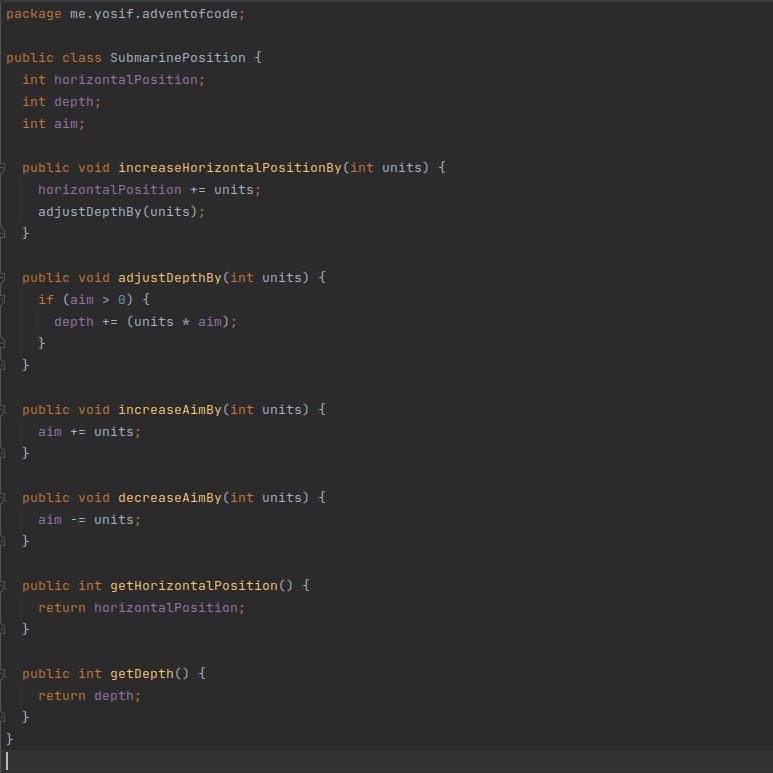773x773 pixels.
Task: Collapse the if (aim > 0) block fold marker
Action: (x=2, y=300)
